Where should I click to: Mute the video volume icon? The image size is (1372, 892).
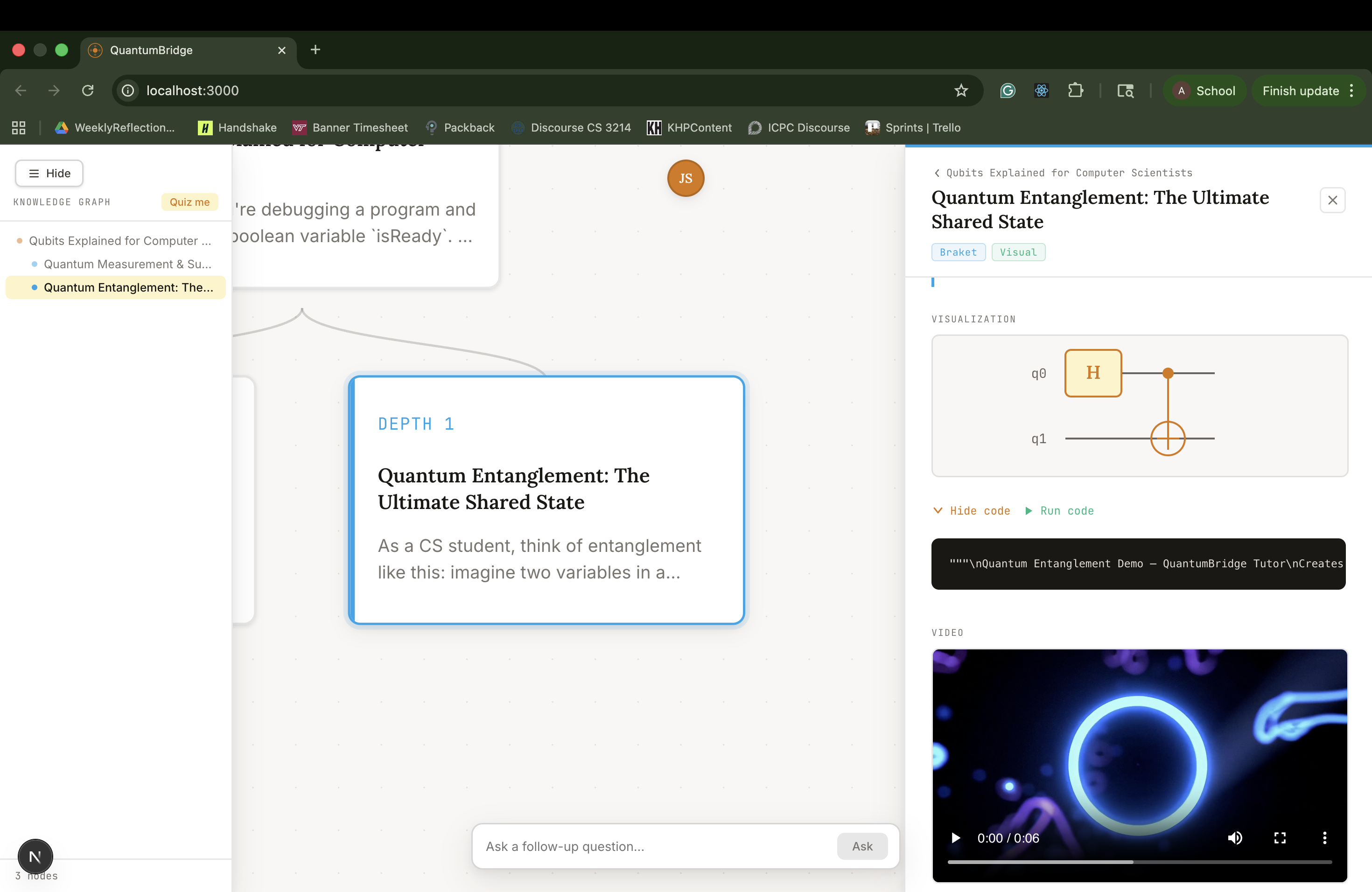1235,838
